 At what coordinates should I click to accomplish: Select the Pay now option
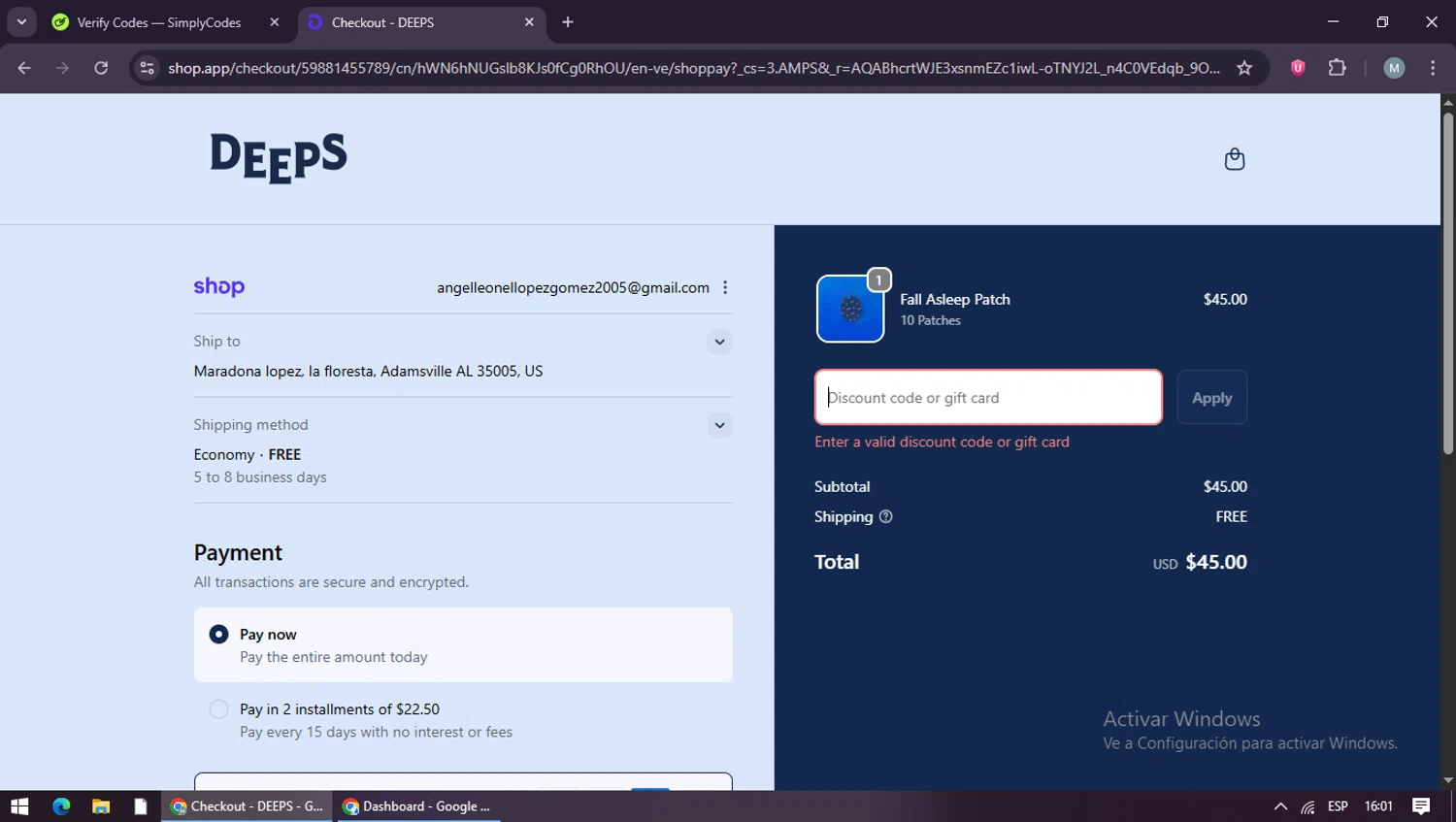(x=463, y=645)
